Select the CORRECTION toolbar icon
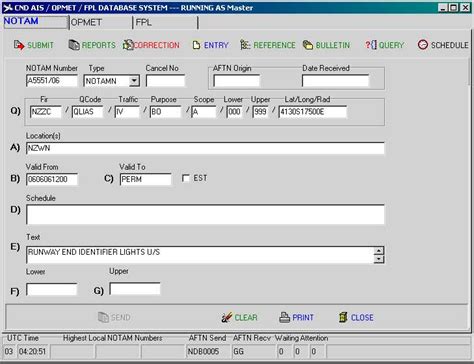The width and height of the screenshot is (474, 364). pyautogui.click(x=128, y=45)
